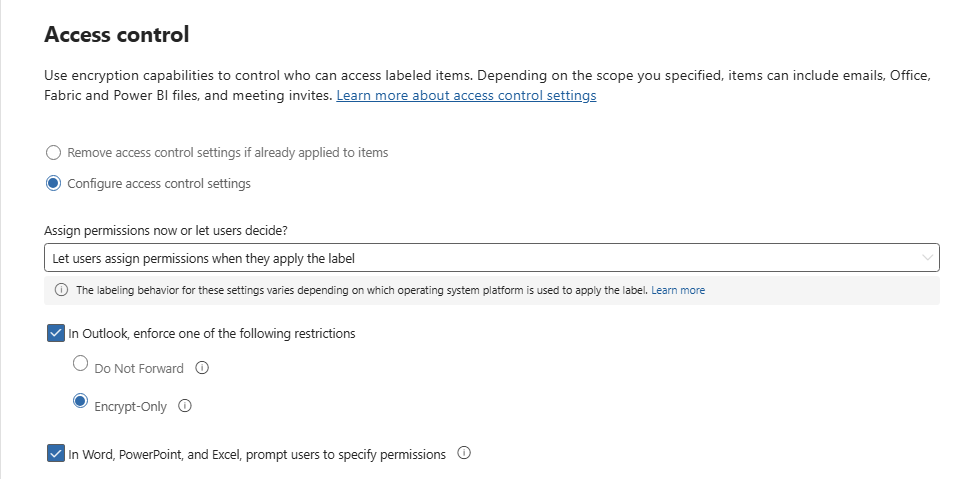The image size is (954, 479).
Task: Click the 'Encrypt-Only' label text
Action: coord(130,407)
